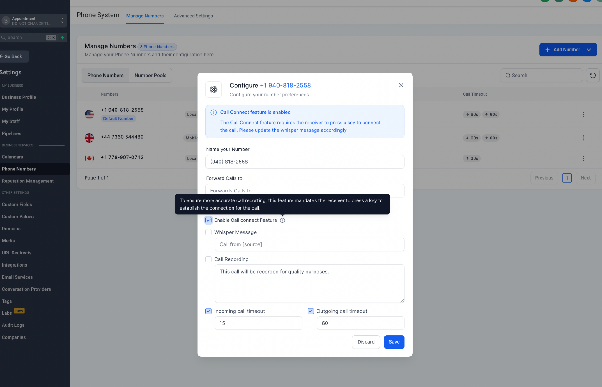
Task: Close the Configure number dialog
Action: click(401, 85)
